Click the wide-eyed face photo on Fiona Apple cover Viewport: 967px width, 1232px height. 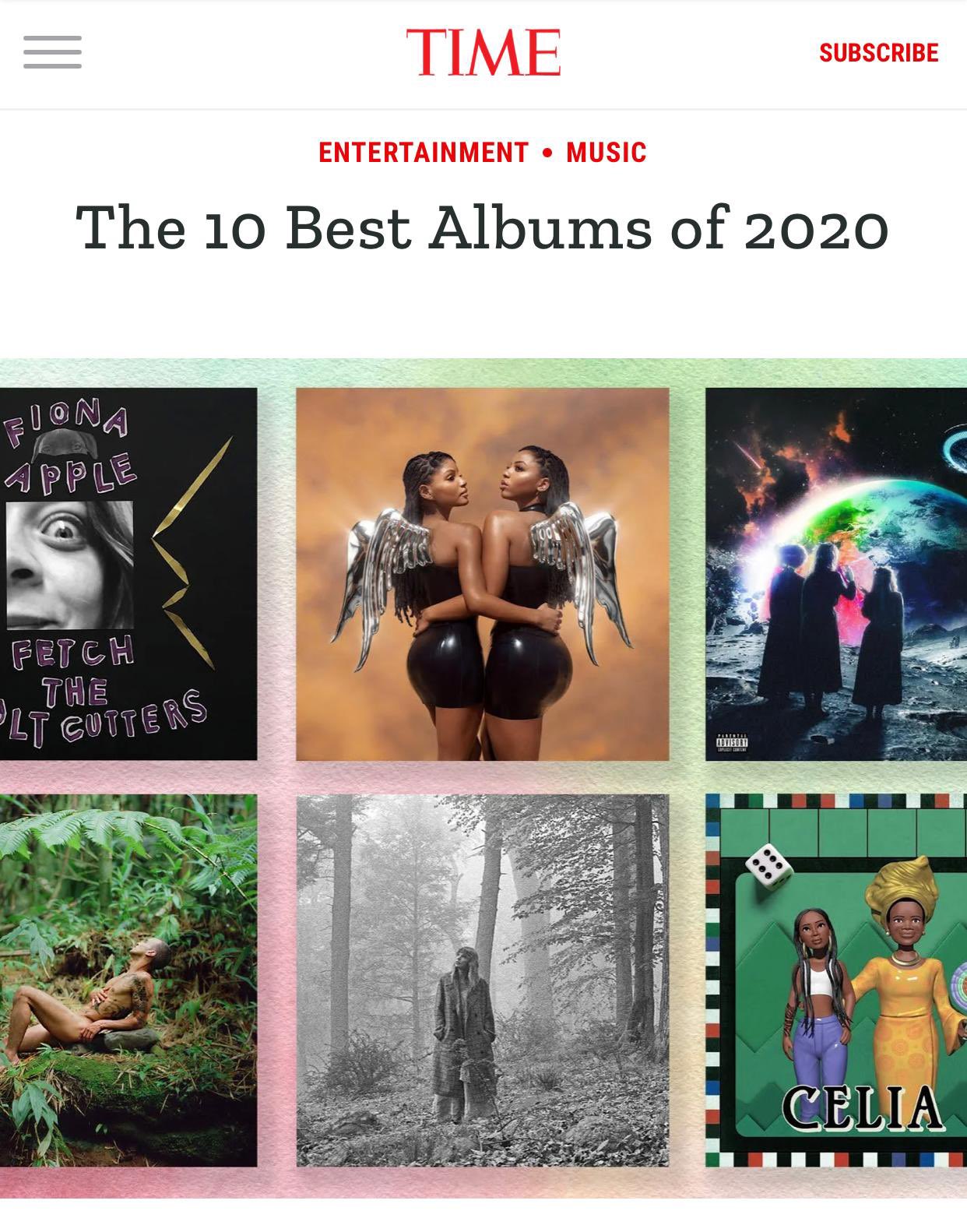pyautogui.click(x=69, y=565)
